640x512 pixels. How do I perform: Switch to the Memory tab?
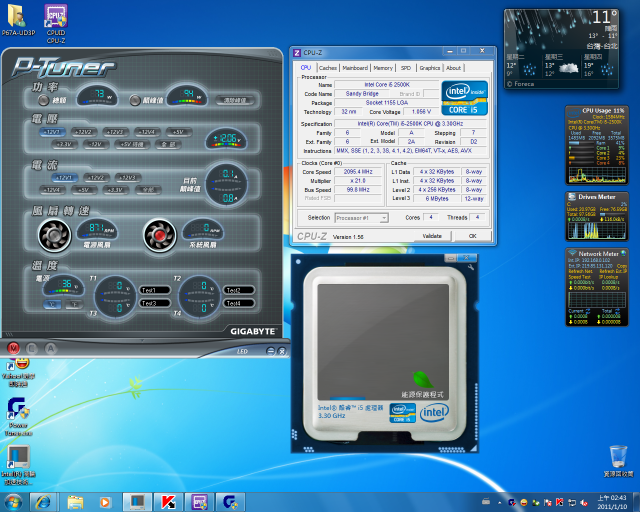(x=383, y=68)
